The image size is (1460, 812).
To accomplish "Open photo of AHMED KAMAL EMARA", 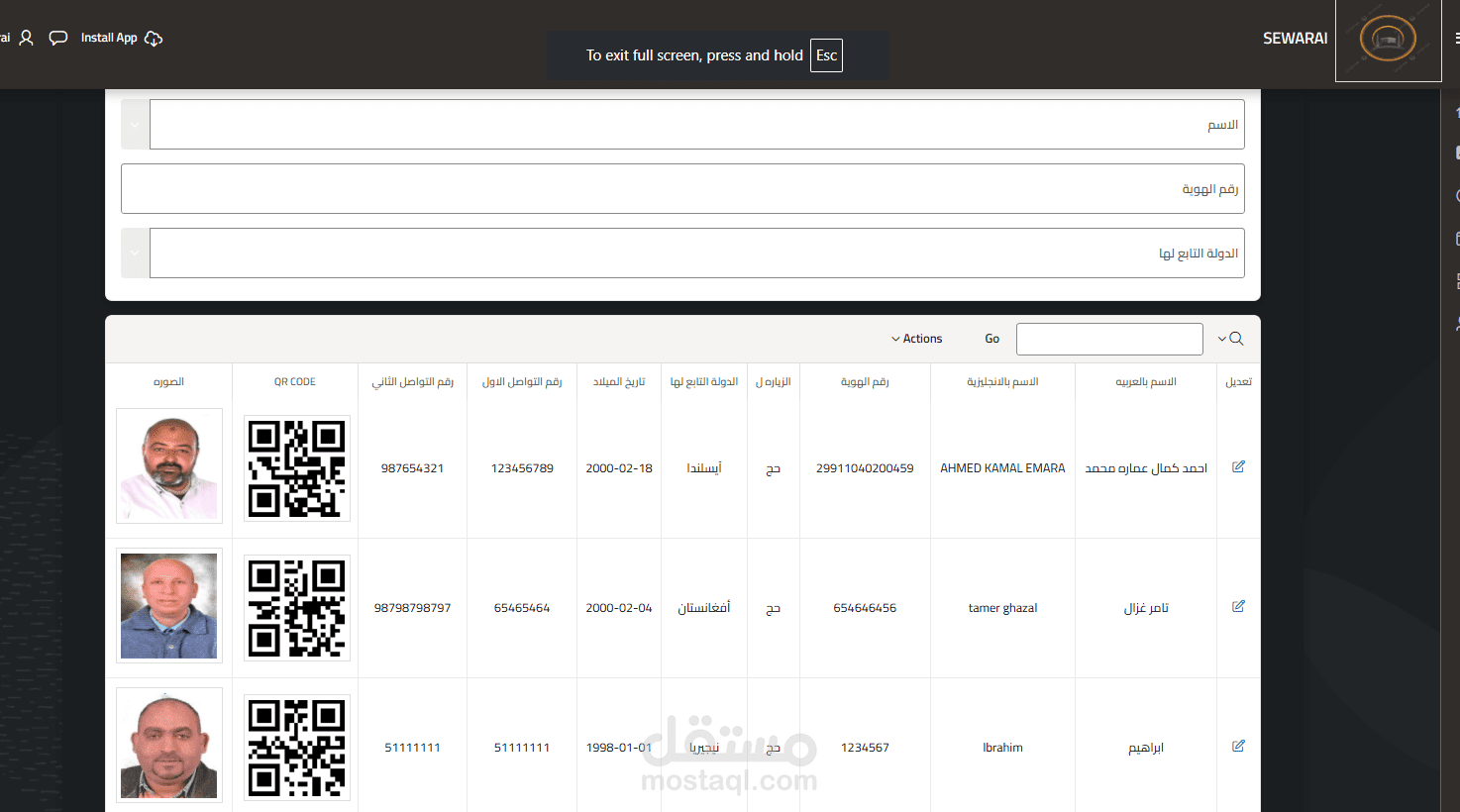I will coord(169,465).
